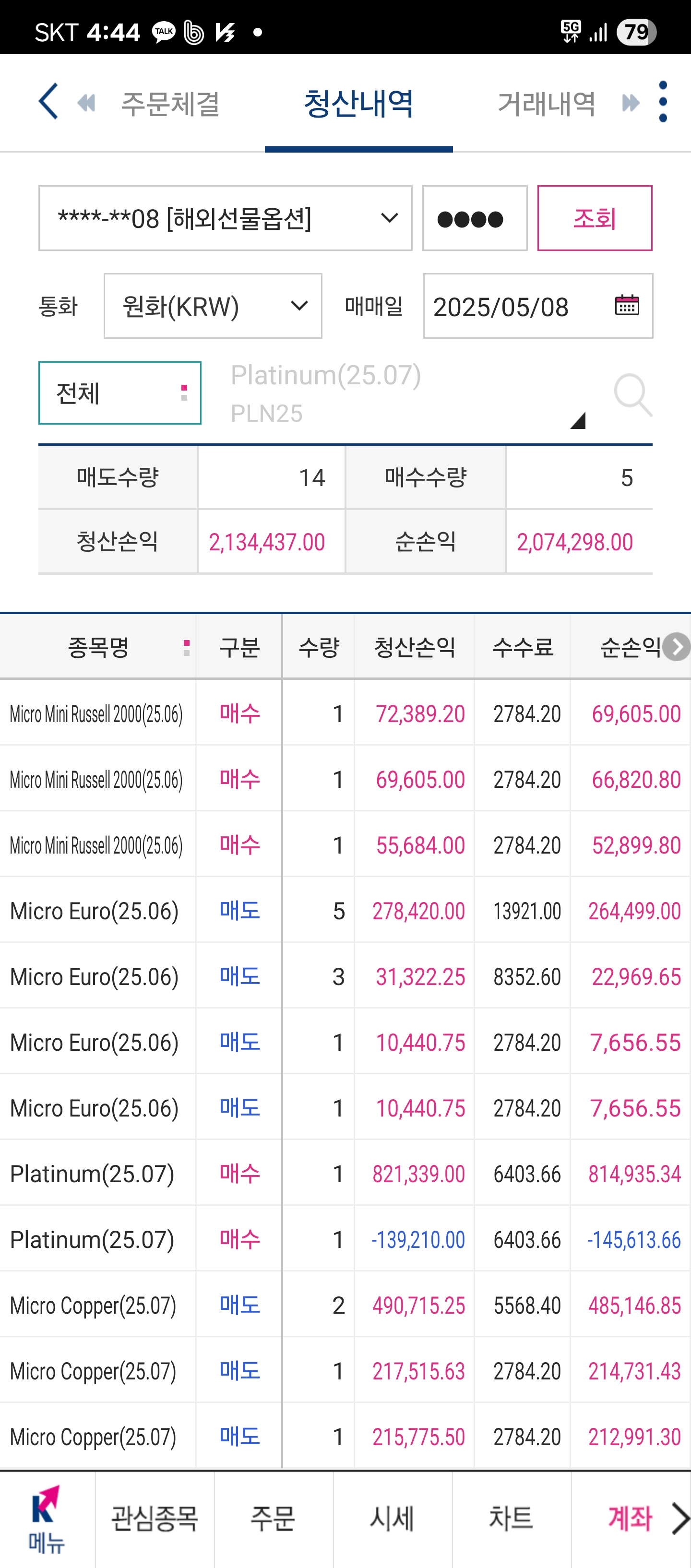Switch to the 거래내역 tab

point(546,103)
